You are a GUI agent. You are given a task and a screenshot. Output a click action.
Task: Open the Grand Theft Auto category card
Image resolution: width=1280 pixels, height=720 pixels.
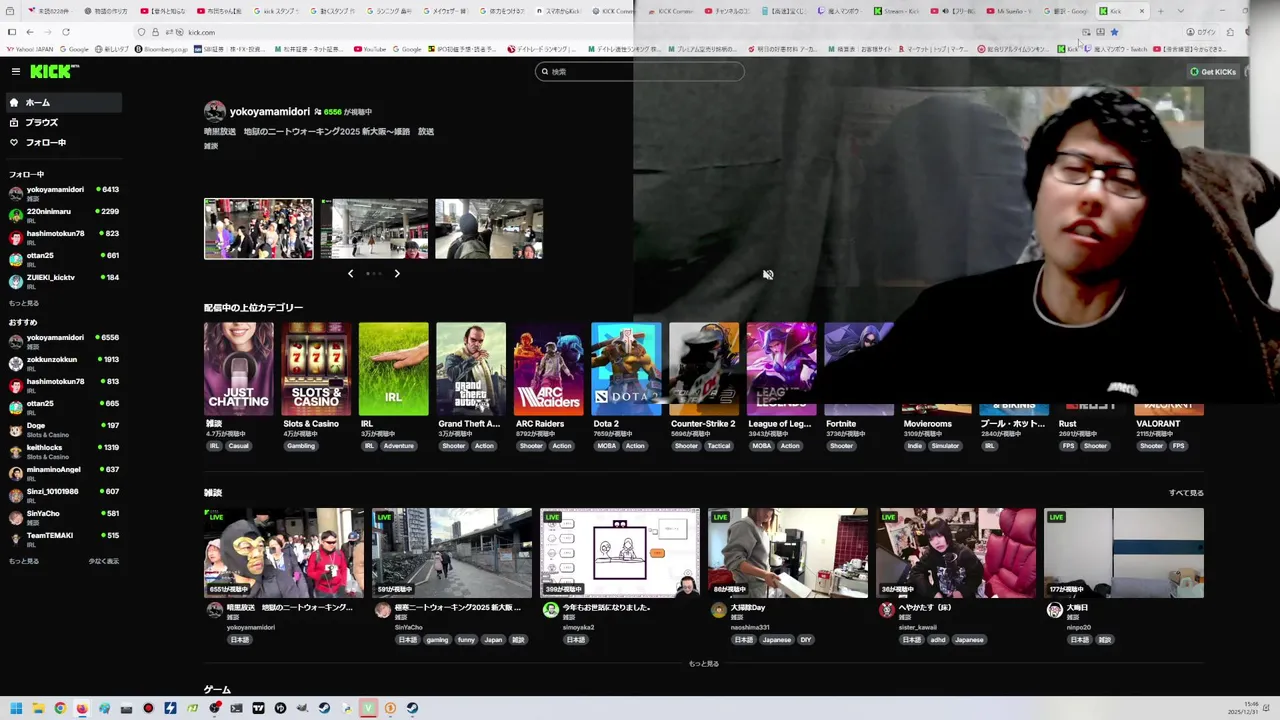coord(471,369)
